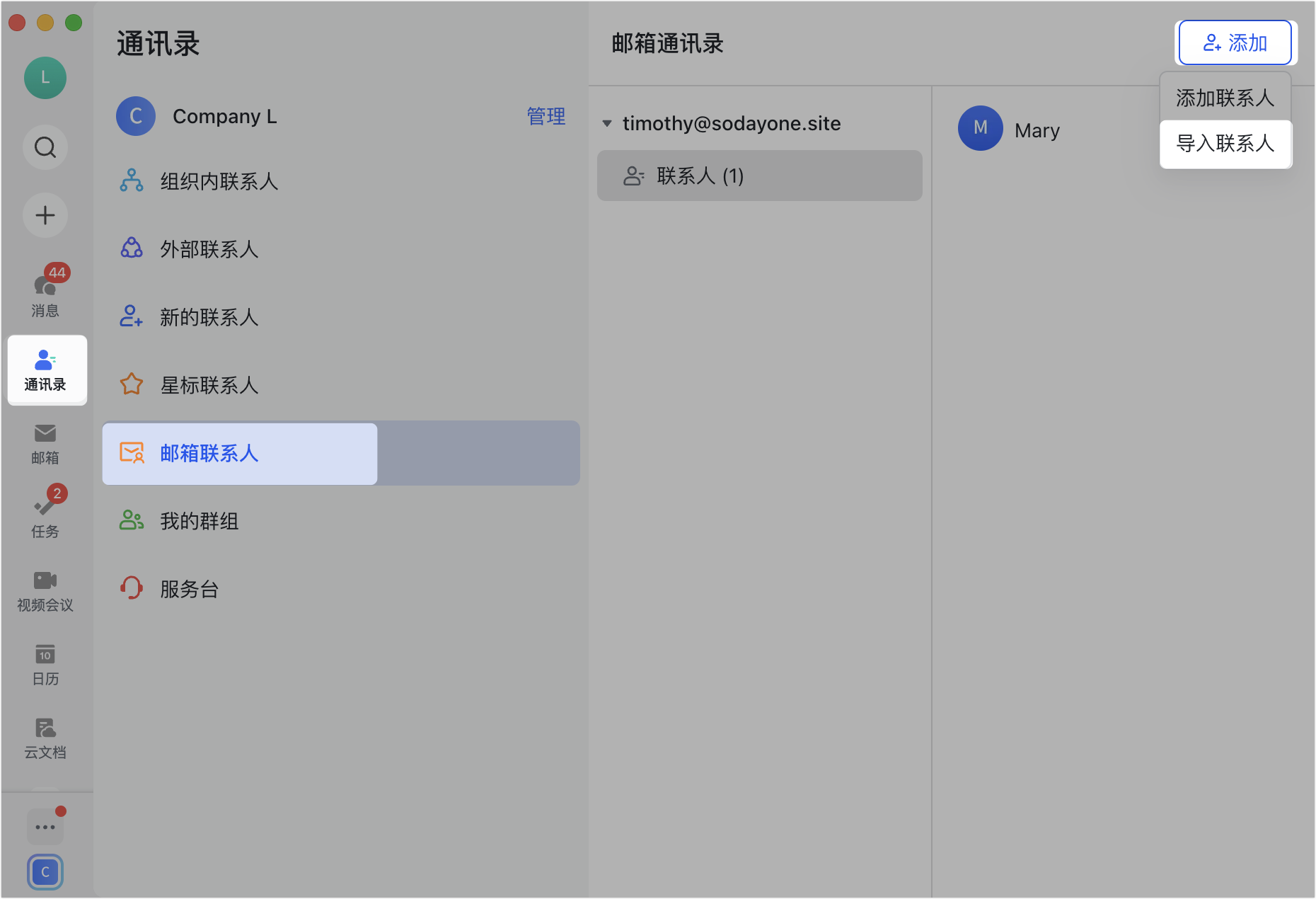
Task: Click the starred contacts star icon
Action: [x=132, y=384]
